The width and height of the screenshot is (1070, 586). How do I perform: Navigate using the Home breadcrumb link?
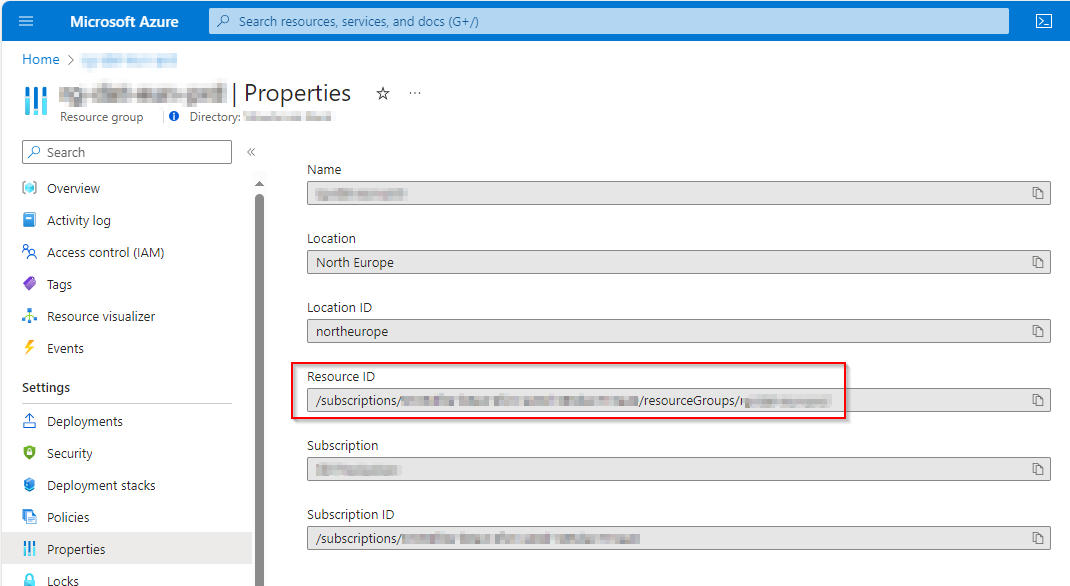pos(40,59)
